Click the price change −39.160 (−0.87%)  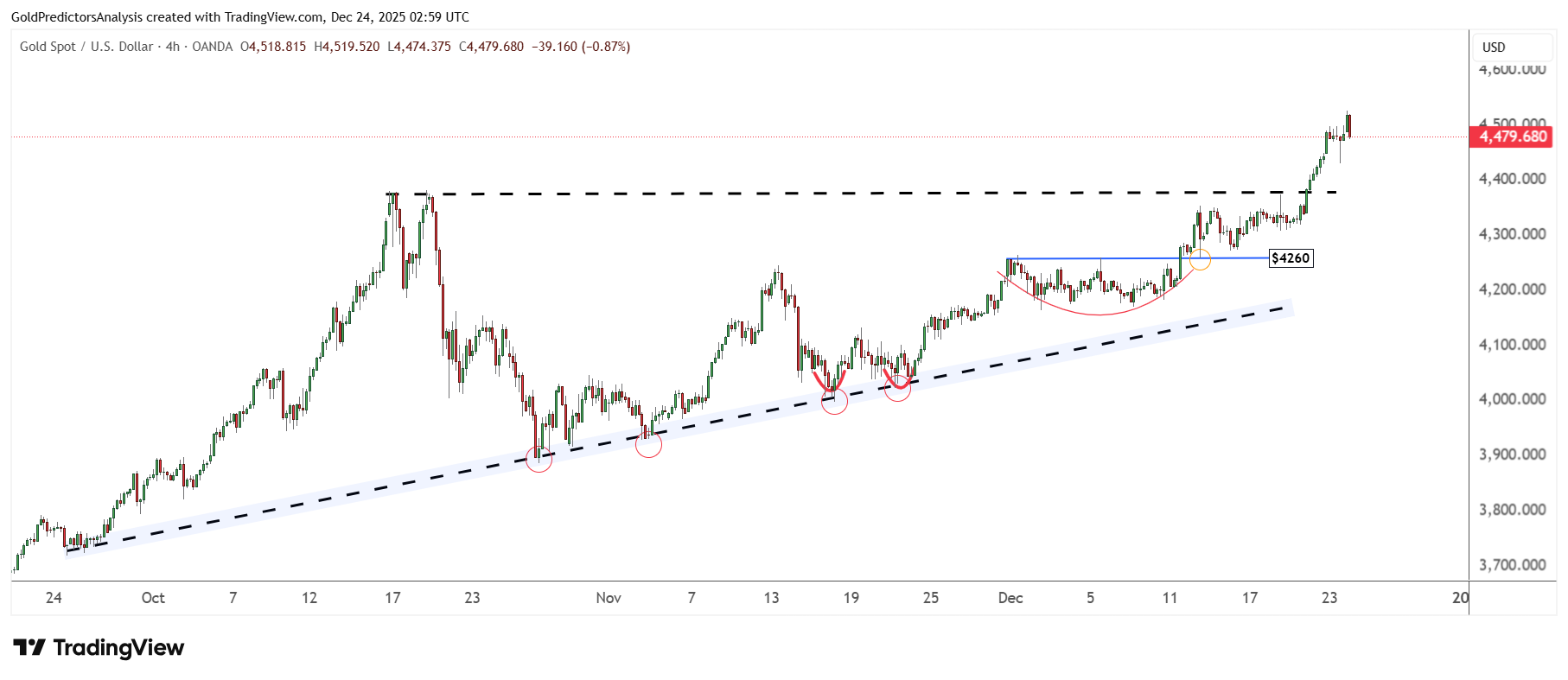[x=581, y=47]
